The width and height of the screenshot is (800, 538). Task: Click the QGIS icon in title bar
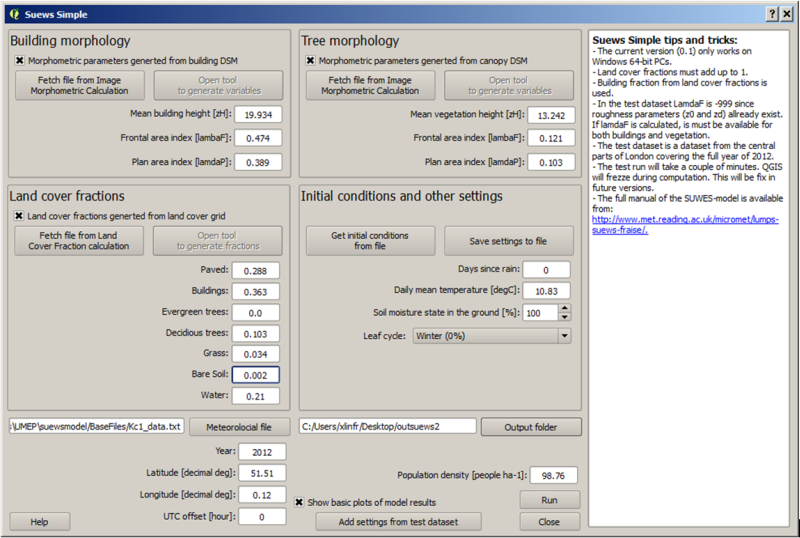click(x=14, y=14)
